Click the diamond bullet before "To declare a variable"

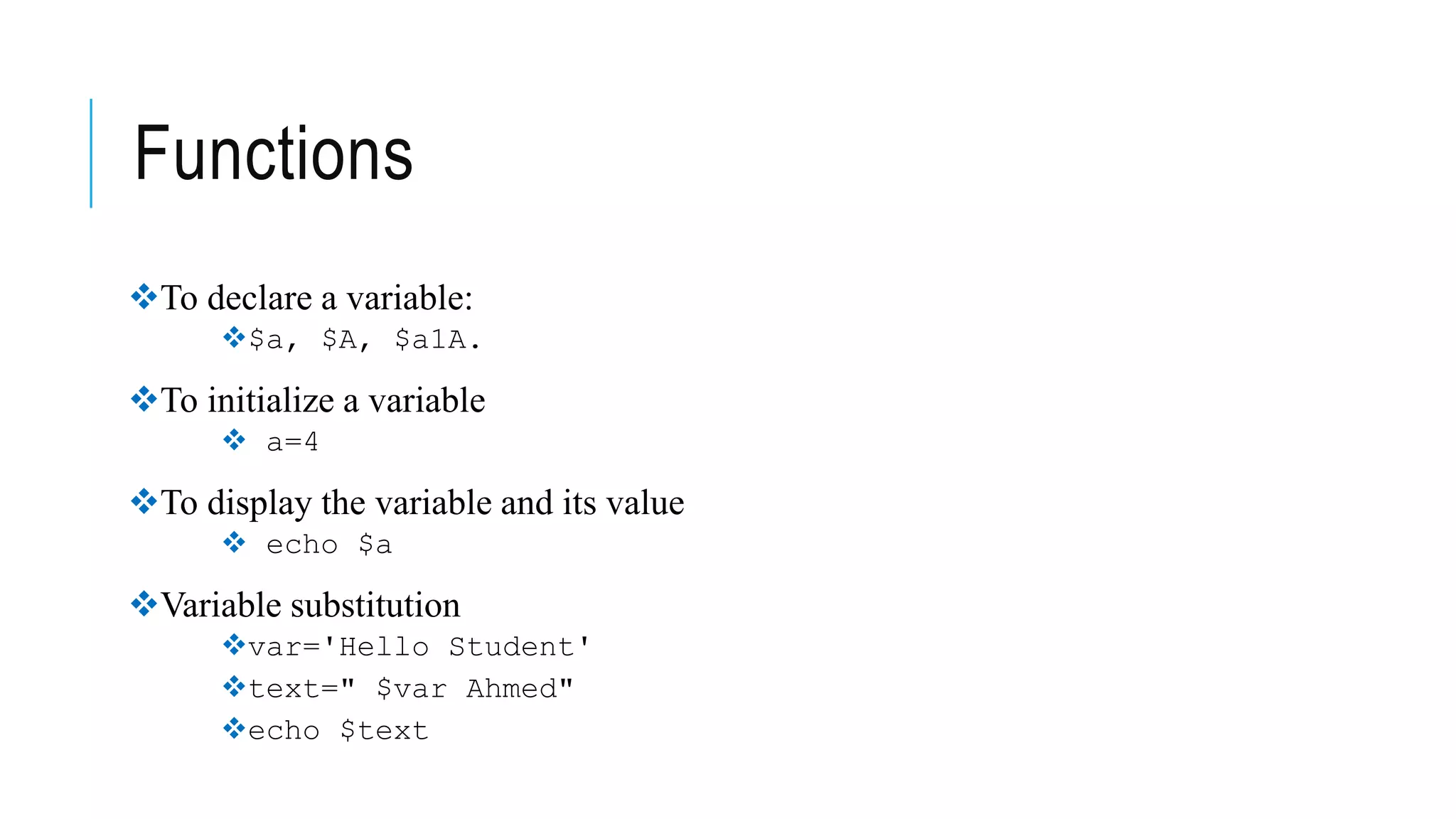click(x=144, y=296)
